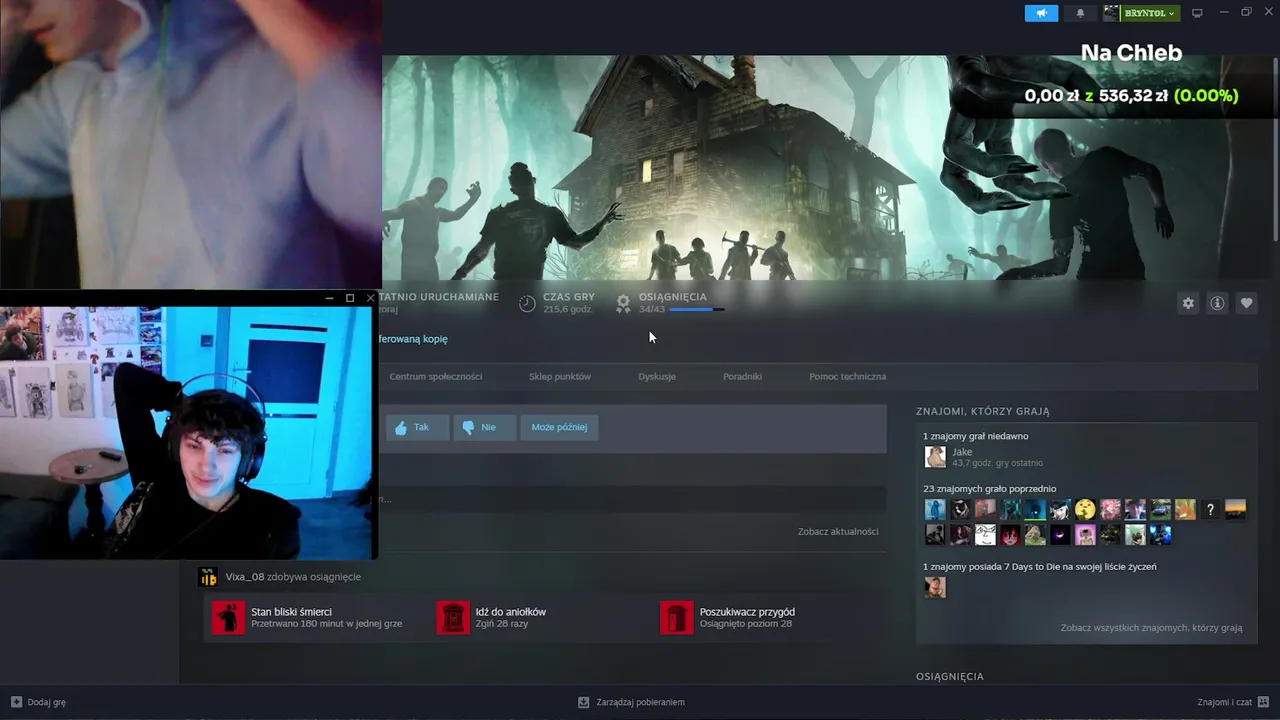1280x720 pixels.
Task: Open the BRYNTOL account dropdown
Action: pyautogui.click(x=1149, y=13)
